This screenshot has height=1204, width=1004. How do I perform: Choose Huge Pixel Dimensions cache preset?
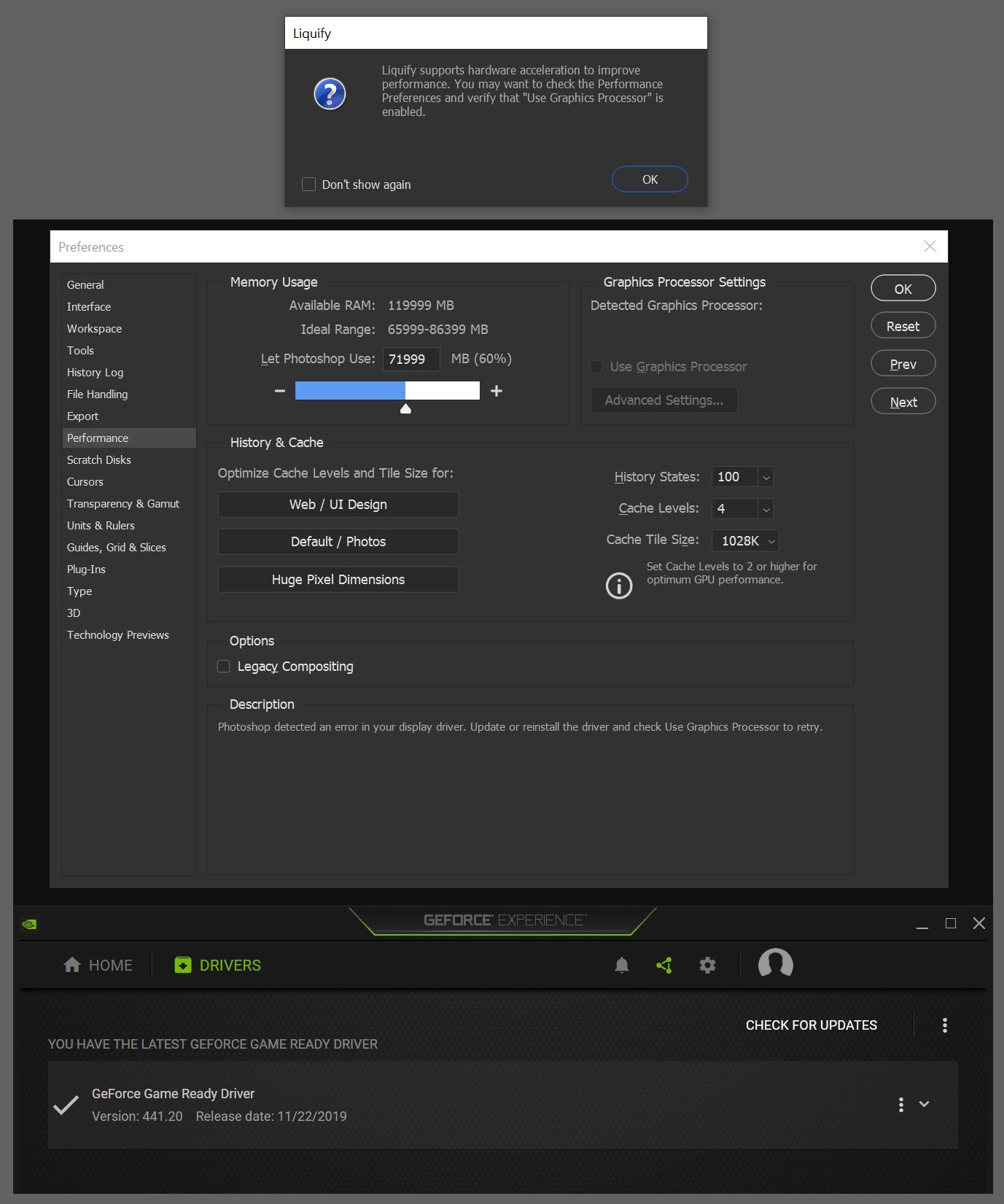coord(338,580)
